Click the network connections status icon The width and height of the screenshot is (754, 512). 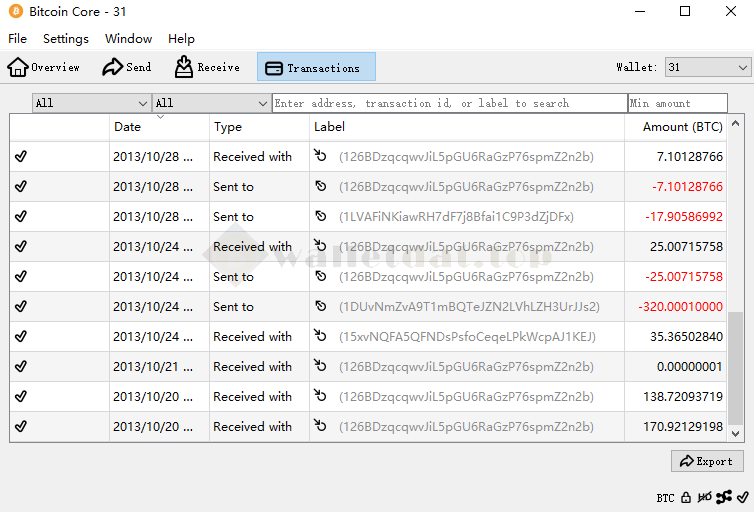(724, 497)
